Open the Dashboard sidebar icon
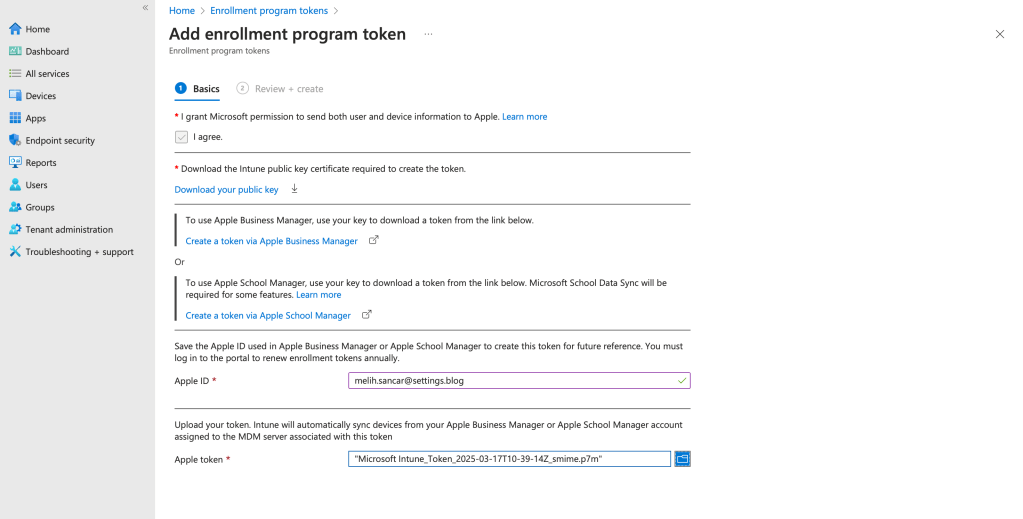The image size is (1023, 519). tap(15, 51)
